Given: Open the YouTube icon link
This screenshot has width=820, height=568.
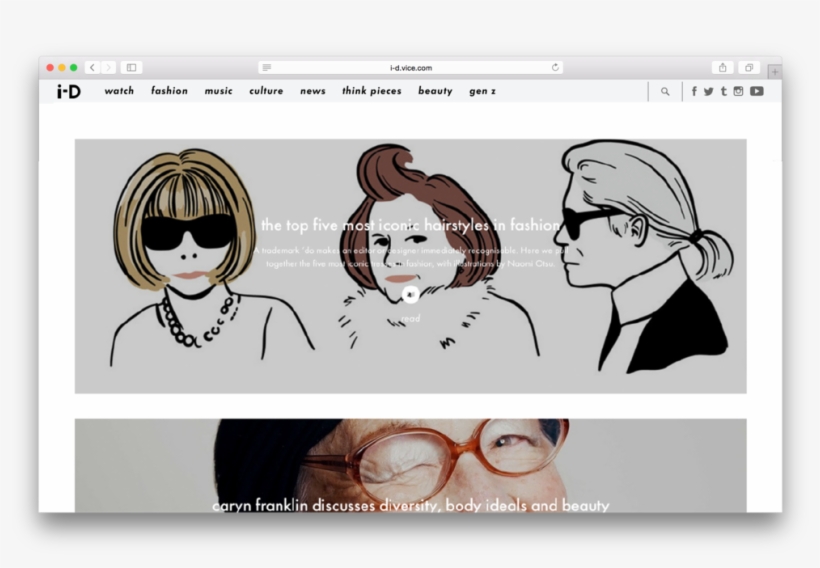Looking at the screenshot, I should (757, 92).
